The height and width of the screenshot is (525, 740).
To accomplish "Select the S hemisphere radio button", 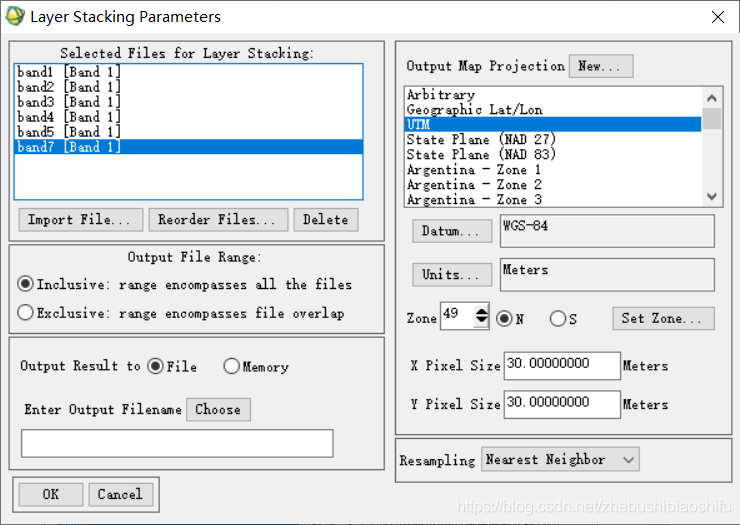I will [x=557, y=319].
